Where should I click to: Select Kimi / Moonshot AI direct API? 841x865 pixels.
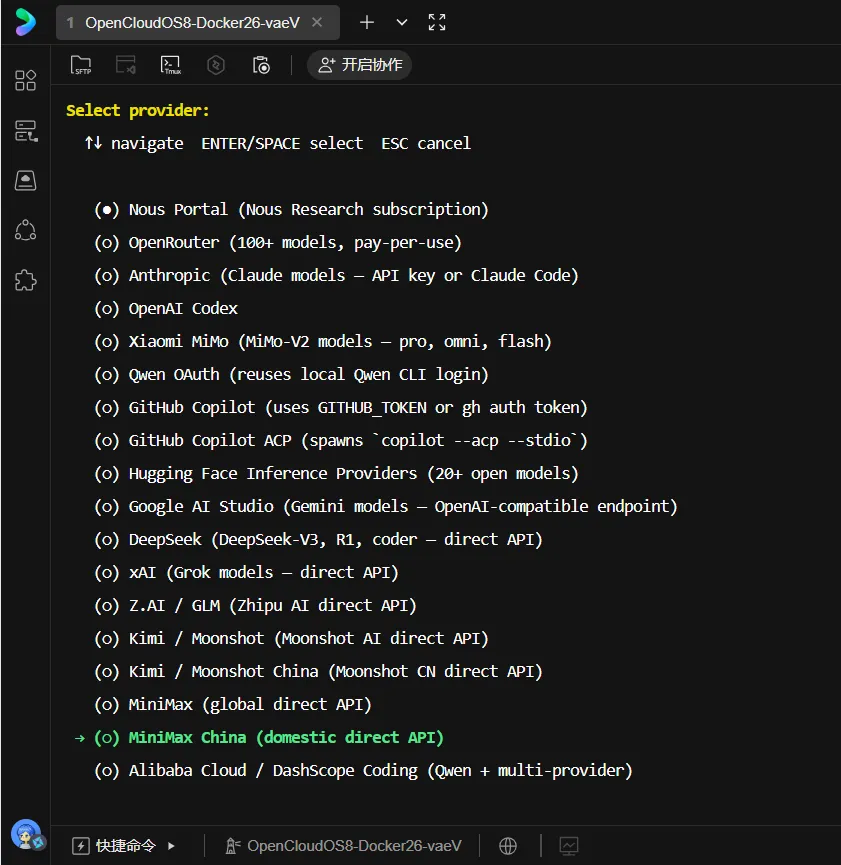click(x=291, y=638)
